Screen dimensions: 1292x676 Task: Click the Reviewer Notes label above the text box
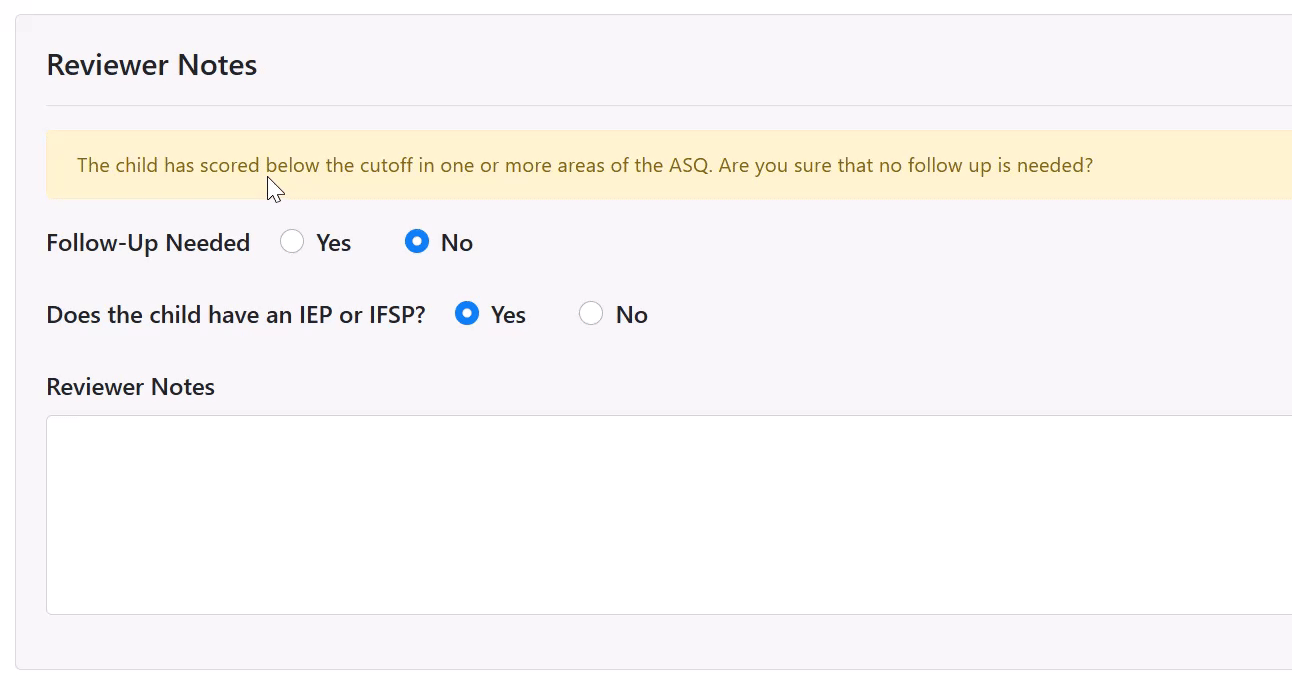pos(131,387)
